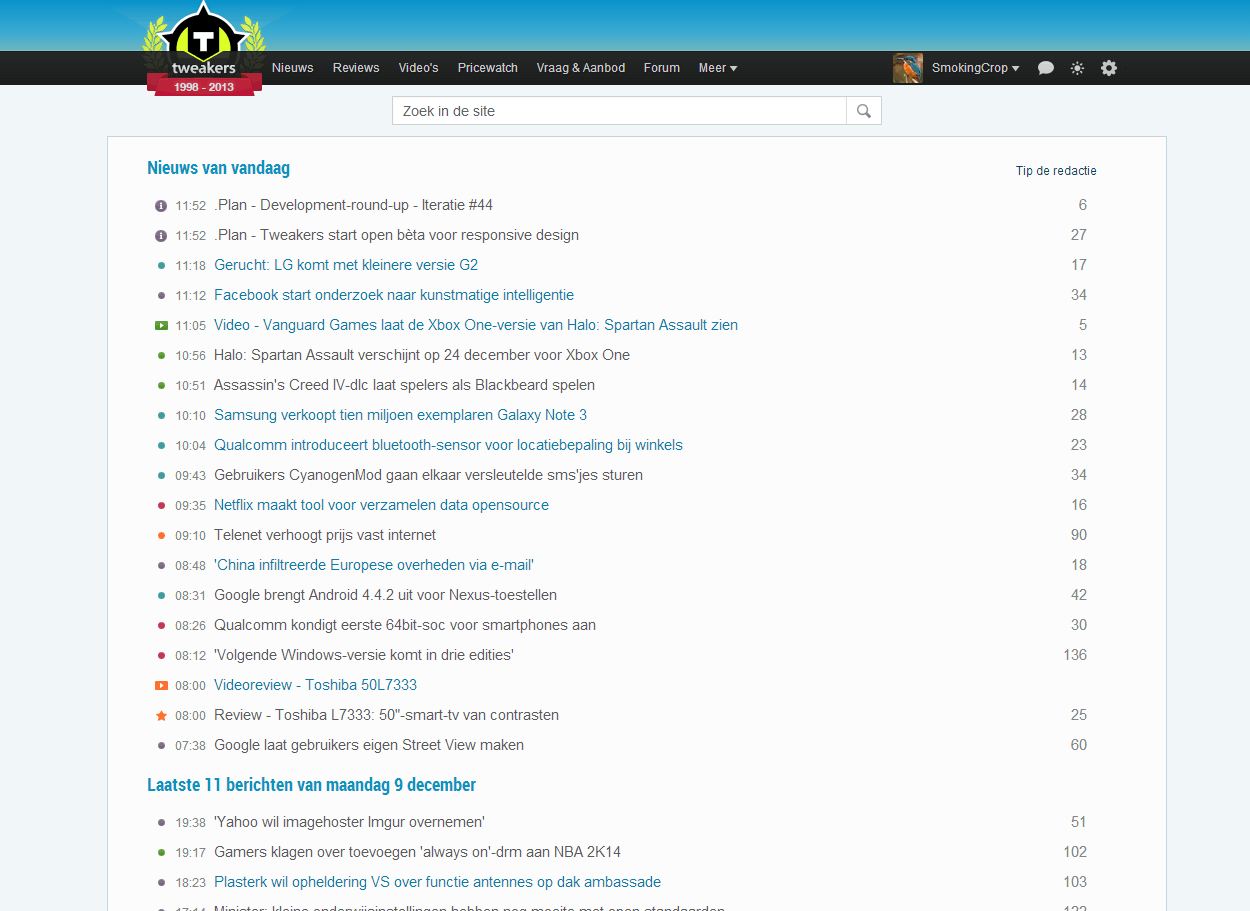Open Qualcomm bluetooth-sensor article
The image size is (1250, 911).
tap(448, 445)
